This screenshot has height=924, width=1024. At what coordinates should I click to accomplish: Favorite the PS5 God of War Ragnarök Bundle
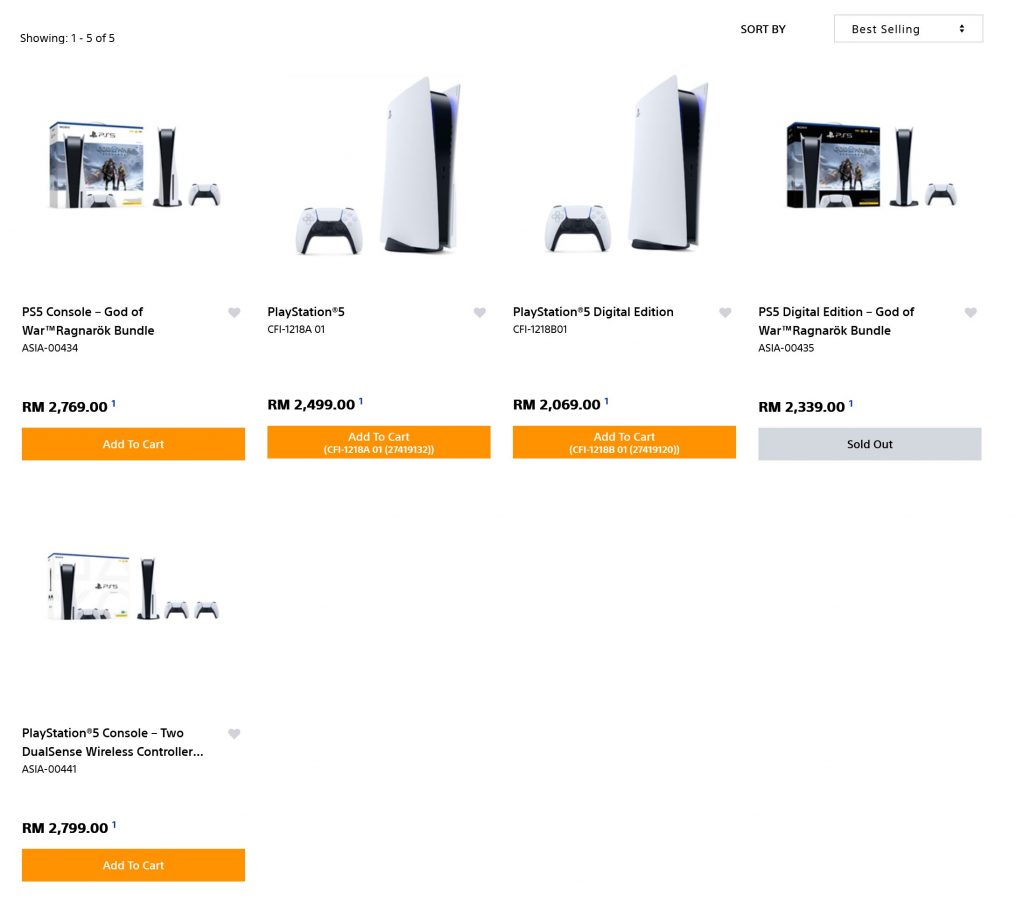click(234, 313)
